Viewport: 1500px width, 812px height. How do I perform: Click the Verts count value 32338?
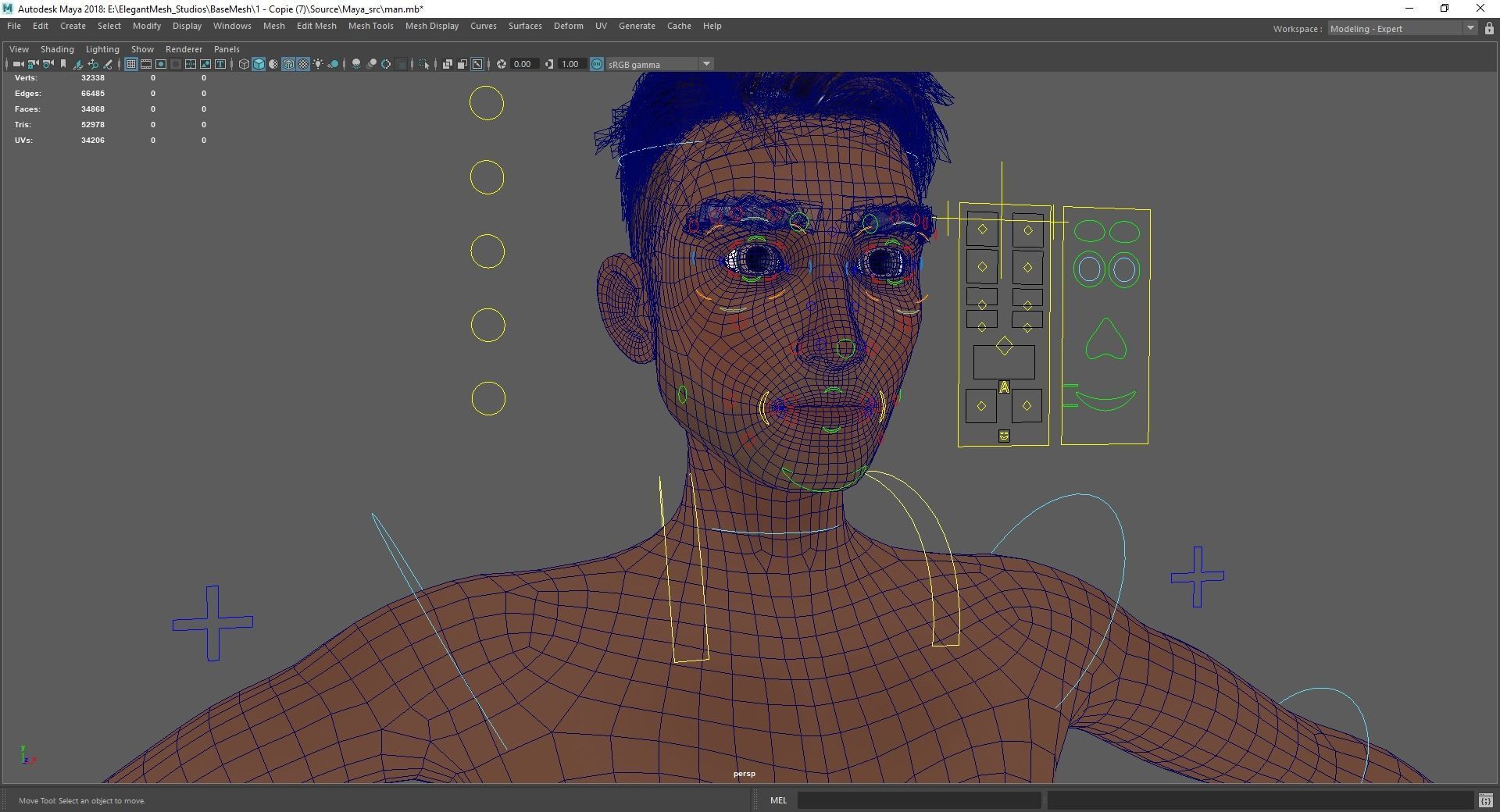pos(92,77)
